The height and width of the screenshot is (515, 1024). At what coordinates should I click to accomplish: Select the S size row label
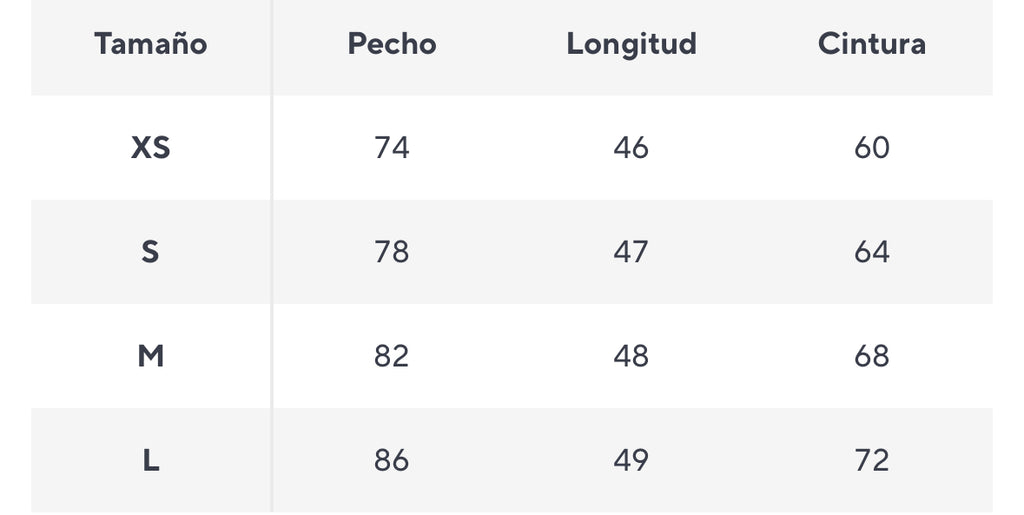click(151, 252)
